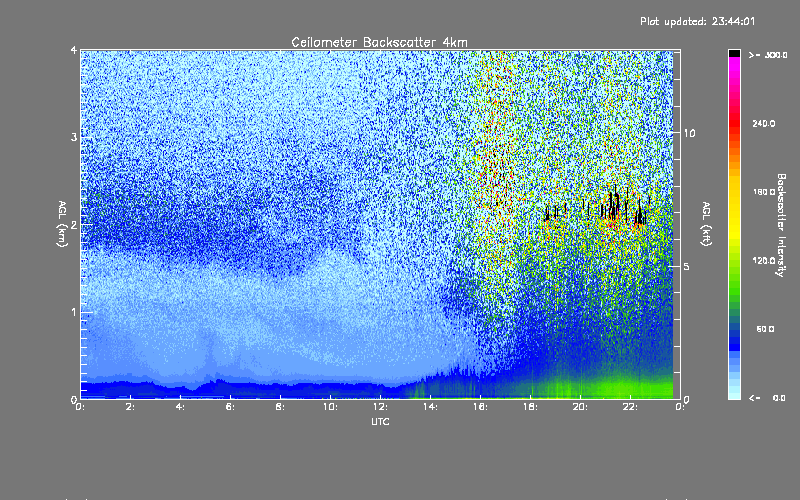Click the "60.0" colorbar value
The height and width of the screenshot is (500, 800).
(x=765, y=329)
